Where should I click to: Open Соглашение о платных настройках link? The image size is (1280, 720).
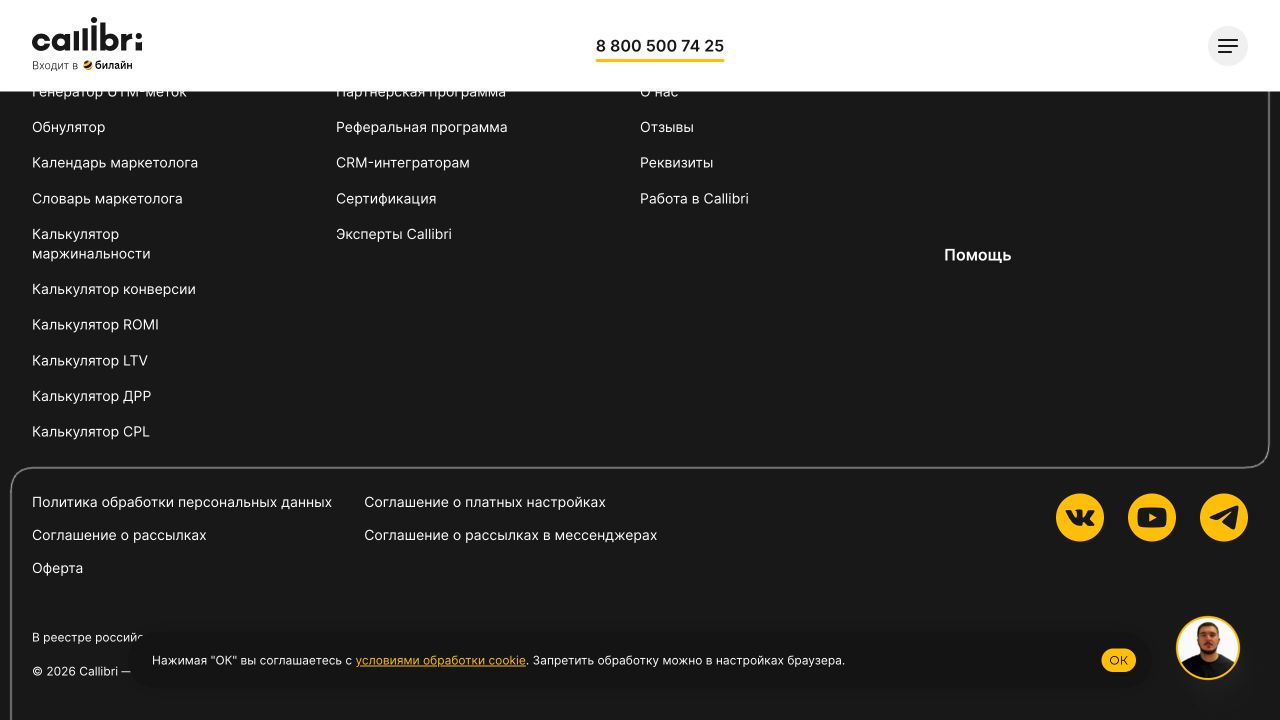[x=485, y=502]
